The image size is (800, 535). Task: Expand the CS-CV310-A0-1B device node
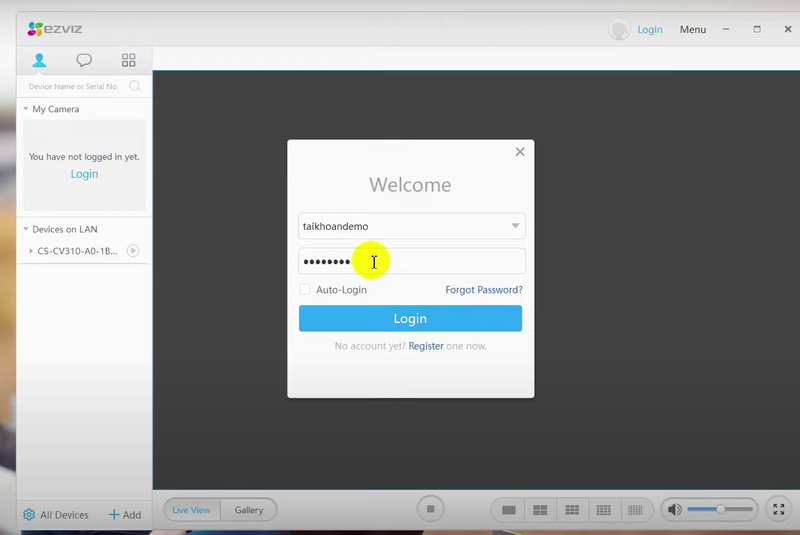pyautogui.click(x=31, y=251)
